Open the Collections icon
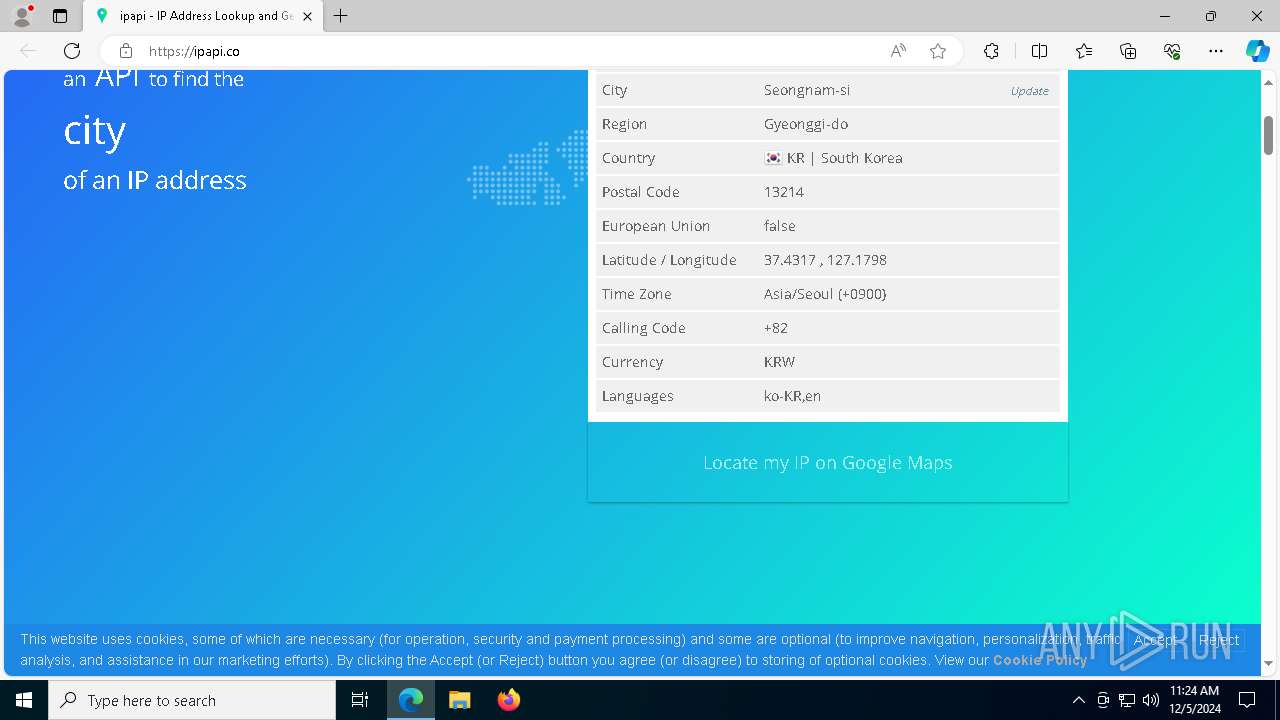This screenshot has width=1280, height=720. pos(1128,51)
